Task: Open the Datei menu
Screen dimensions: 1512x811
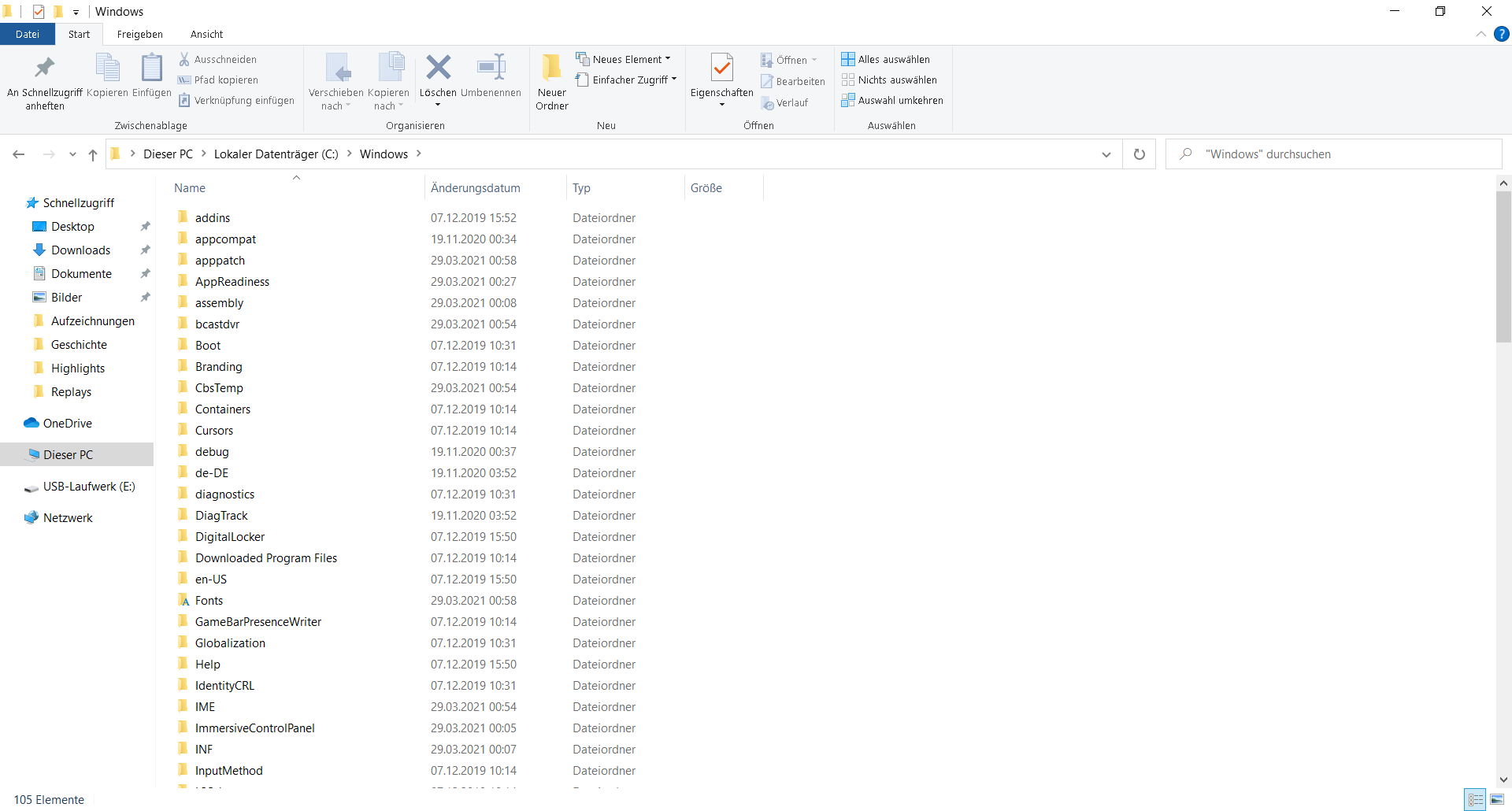Action: coord(28,34)
